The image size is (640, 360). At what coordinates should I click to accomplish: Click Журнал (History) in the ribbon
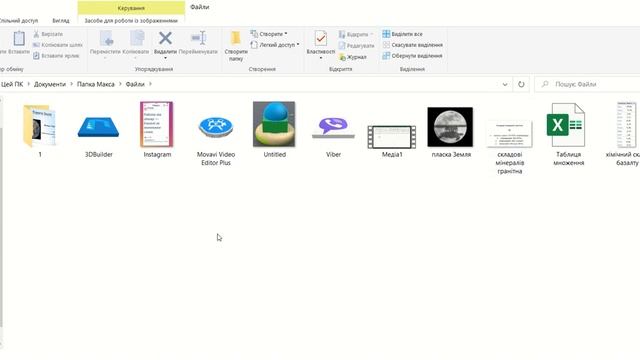pos(353,57)
